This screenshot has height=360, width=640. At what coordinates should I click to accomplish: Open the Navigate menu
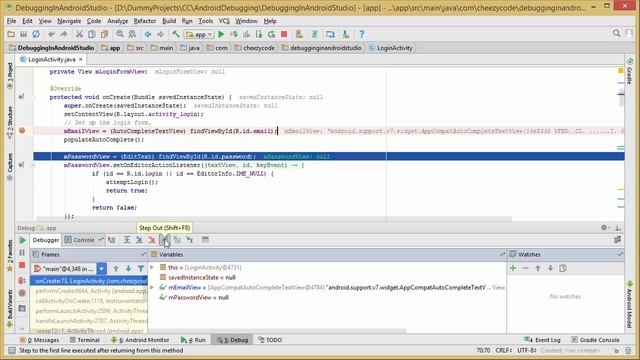[69, 21]
